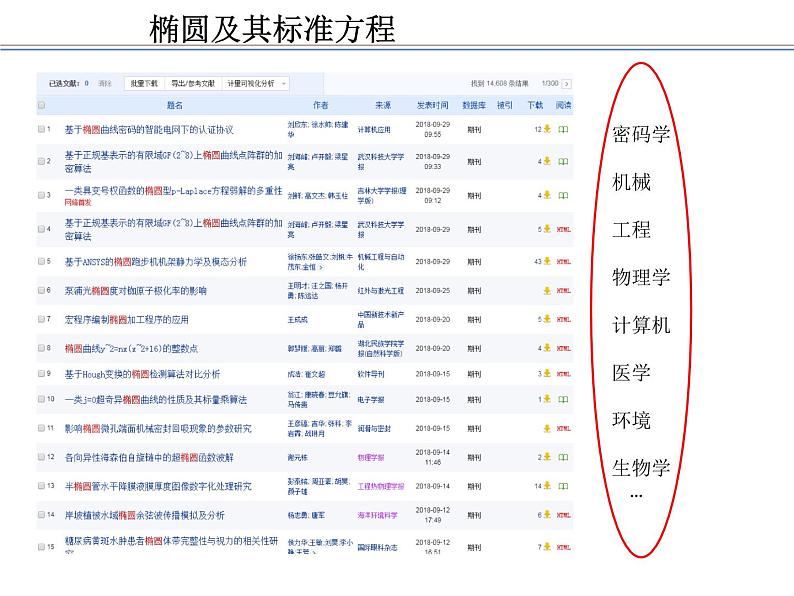The image size is (794, 596).
Task: Click the download icon in row 14
Action: (547, 514)
